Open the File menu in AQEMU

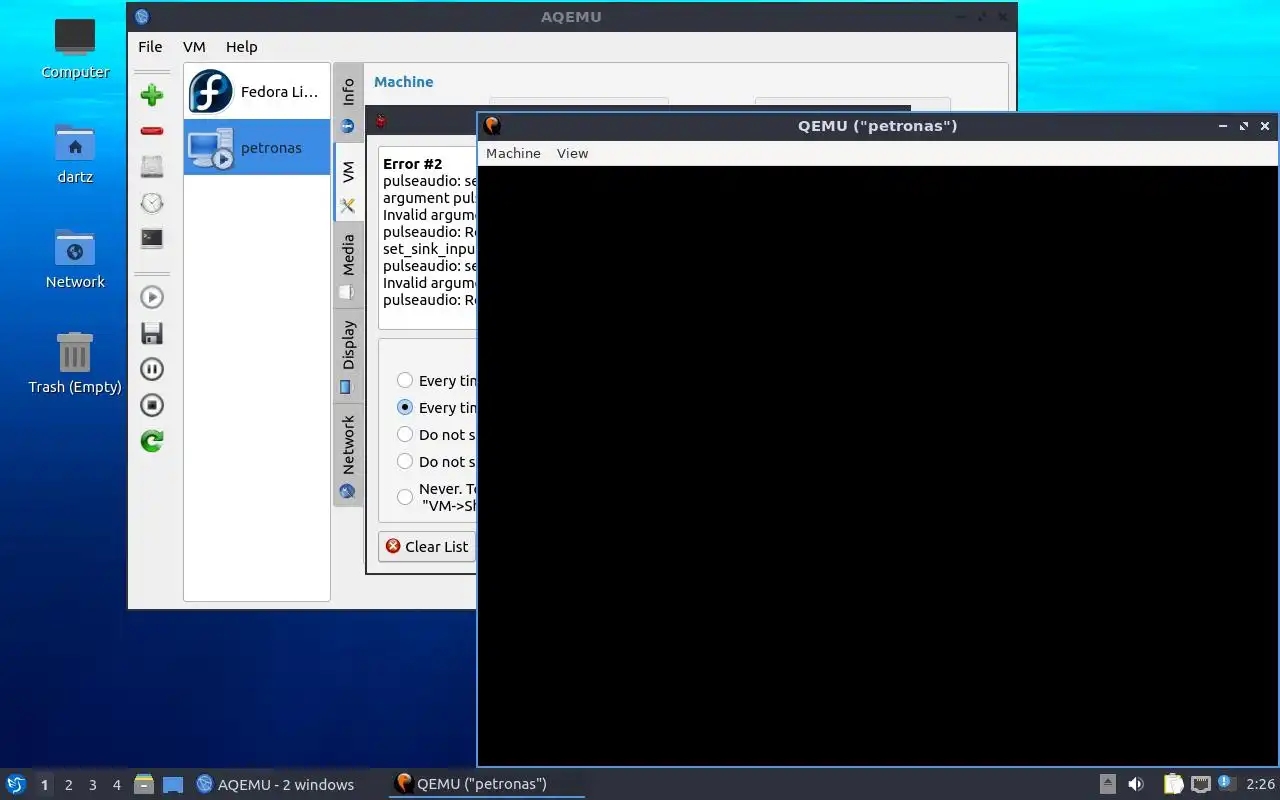[150, 46]
